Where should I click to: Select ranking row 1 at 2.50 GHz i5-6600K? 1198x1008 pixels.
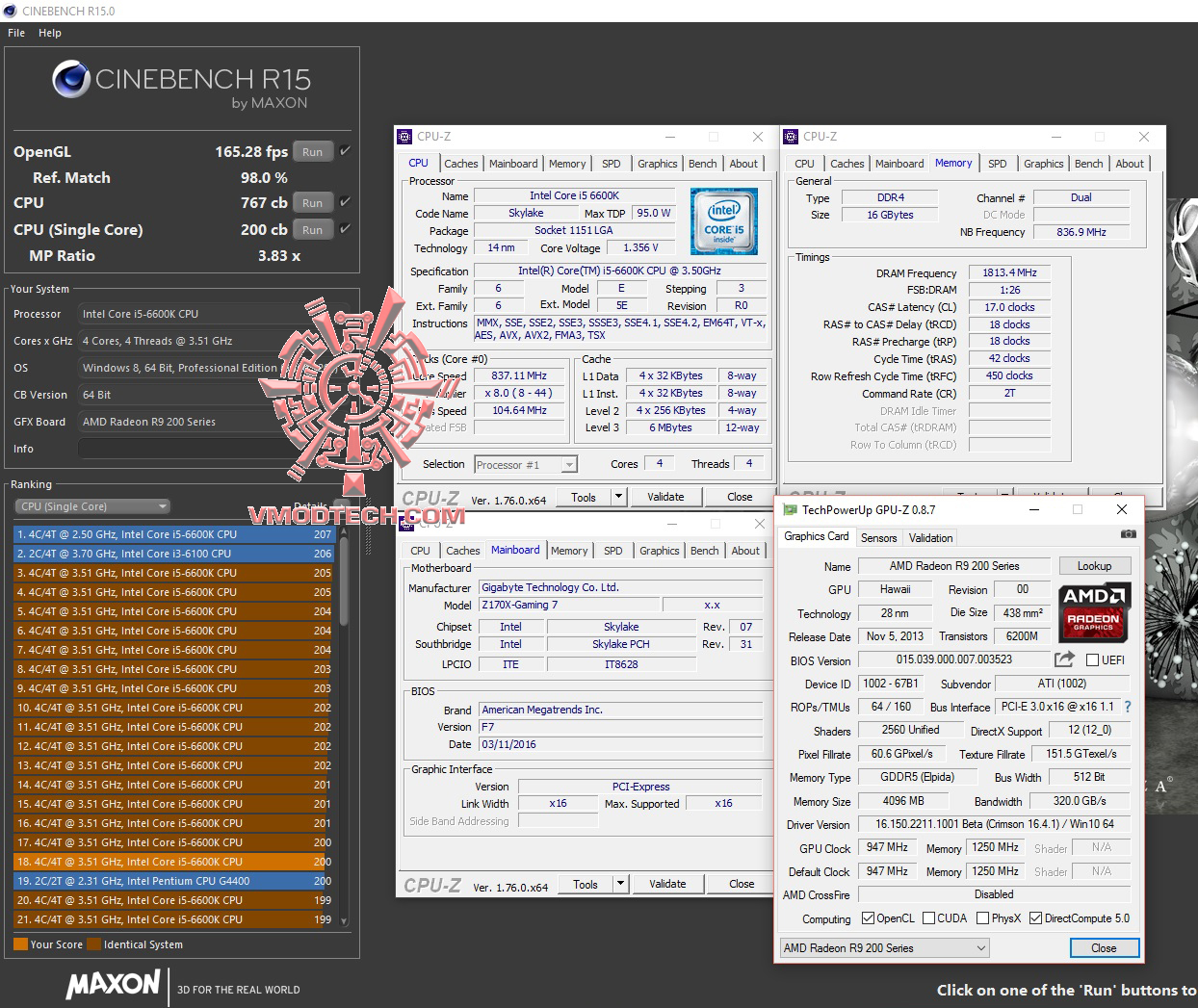click(173, 534)
